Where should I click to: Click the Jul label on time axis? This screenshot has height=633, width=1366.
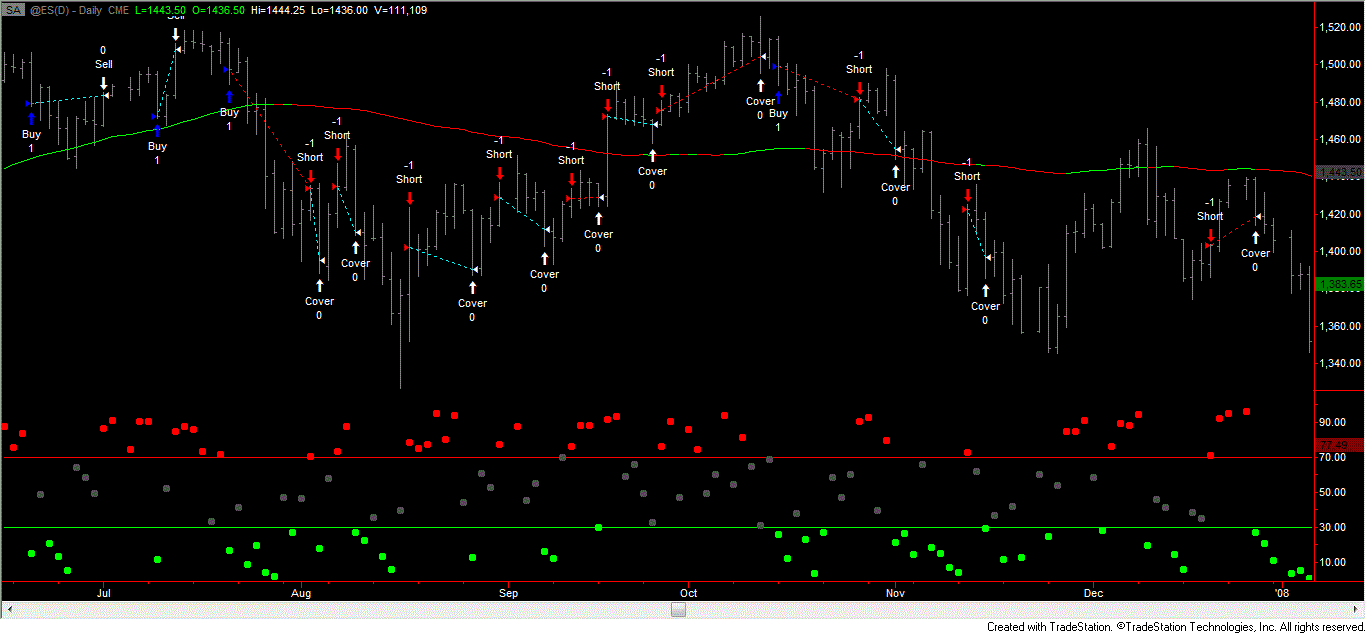coord(103,593)
